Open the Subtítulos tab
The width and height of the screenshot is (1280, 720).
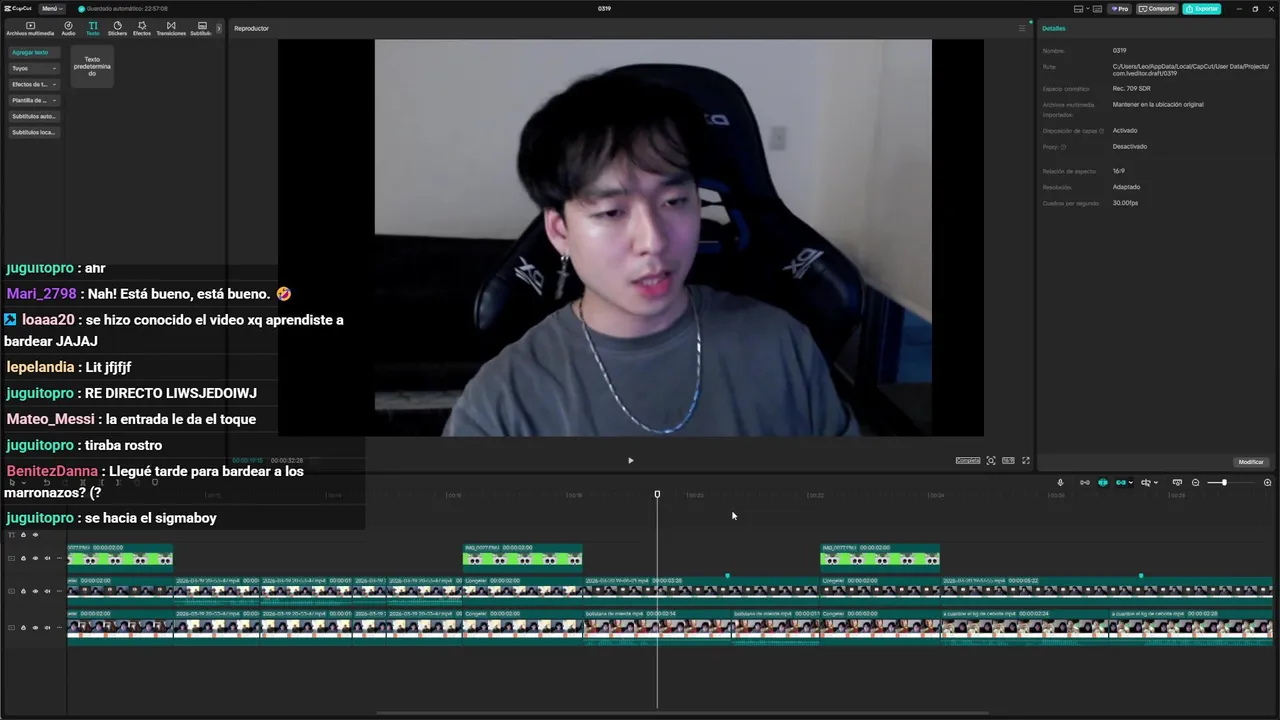click(x=201, y=28)
